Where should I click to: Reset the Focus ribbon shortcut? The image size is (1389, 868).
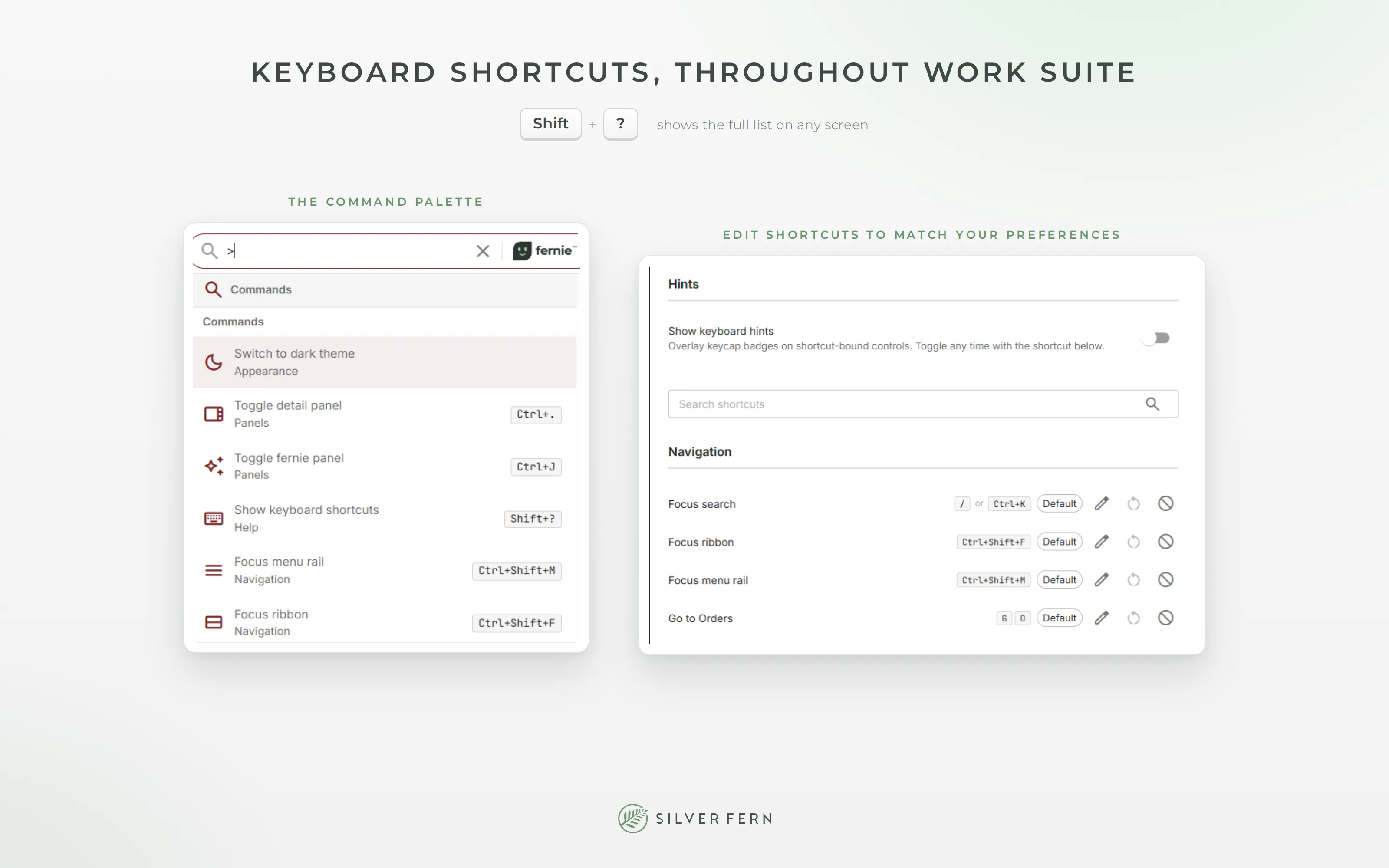tap(1133, 542)
